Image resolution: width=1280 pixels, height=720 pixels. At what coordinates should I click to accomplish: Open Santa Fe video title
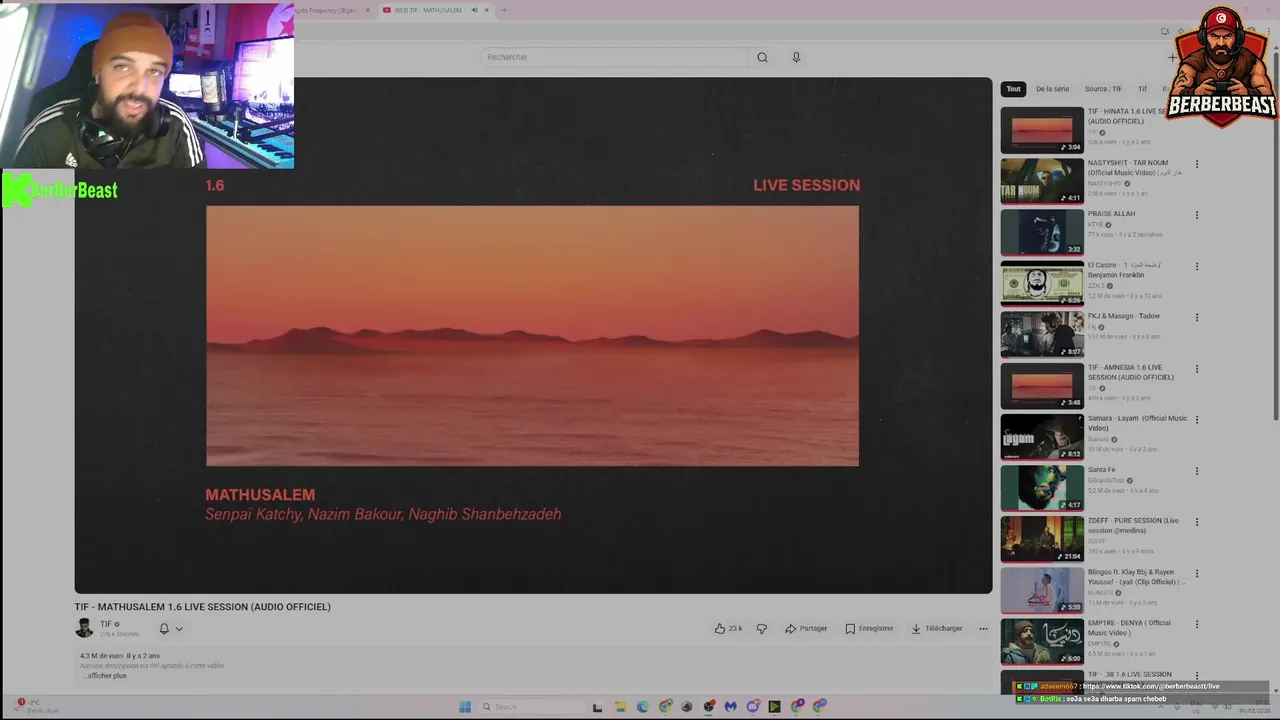[x=1101, y=470]
